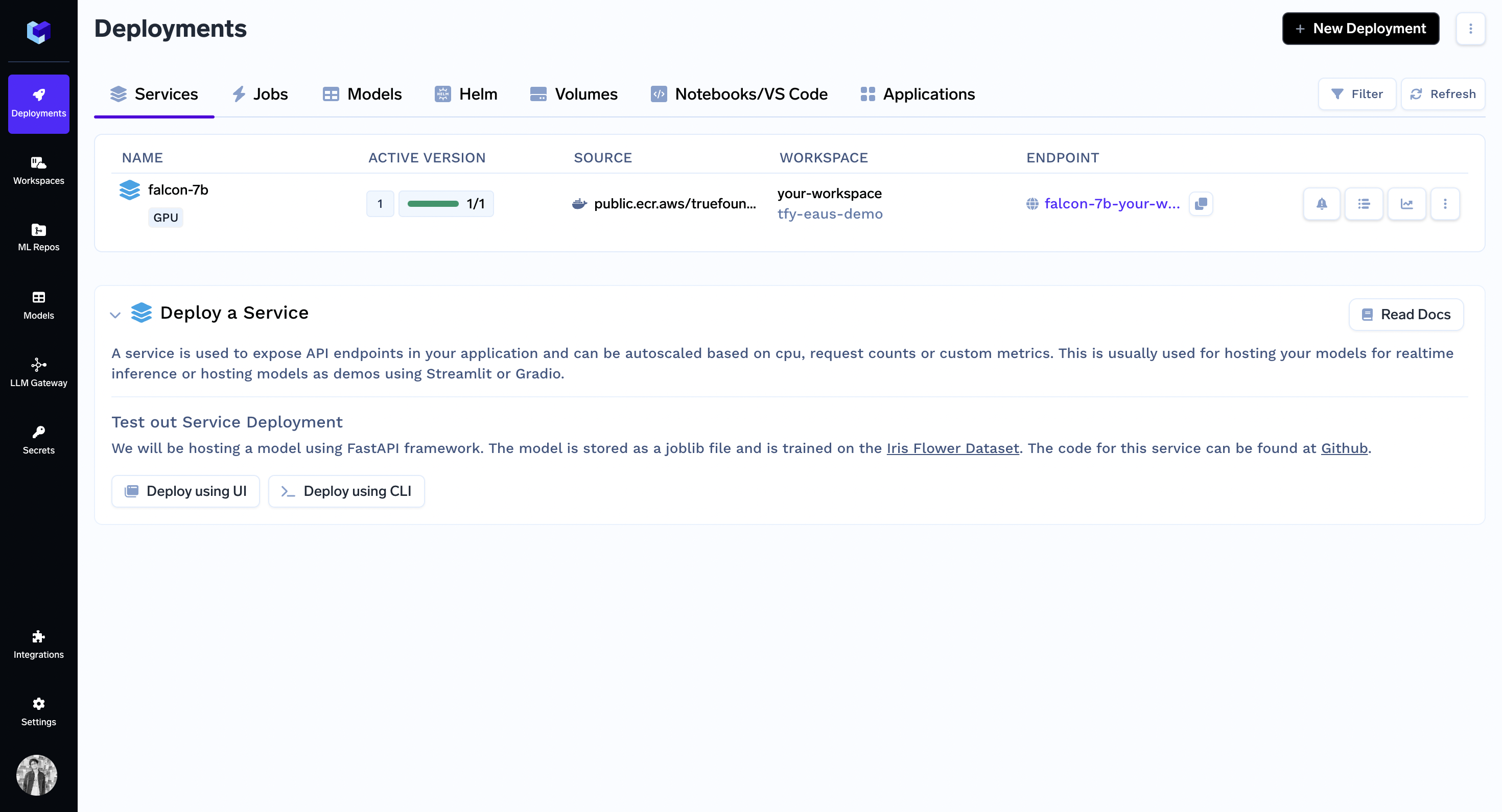
Task: Open Settings gear in the sidebar
Action: pos(38,711)
